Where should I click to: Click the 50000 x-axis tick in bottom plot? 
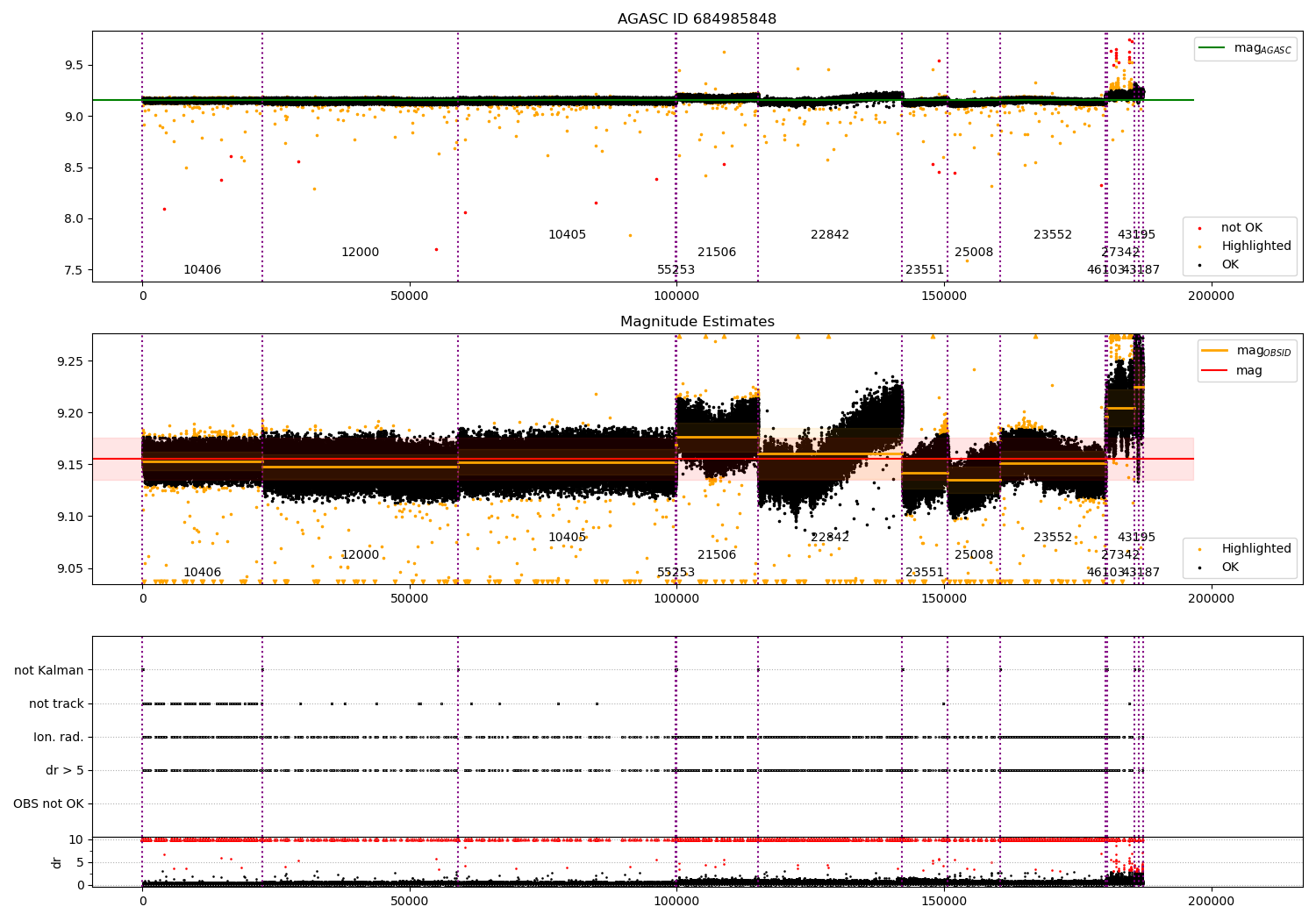410,902
